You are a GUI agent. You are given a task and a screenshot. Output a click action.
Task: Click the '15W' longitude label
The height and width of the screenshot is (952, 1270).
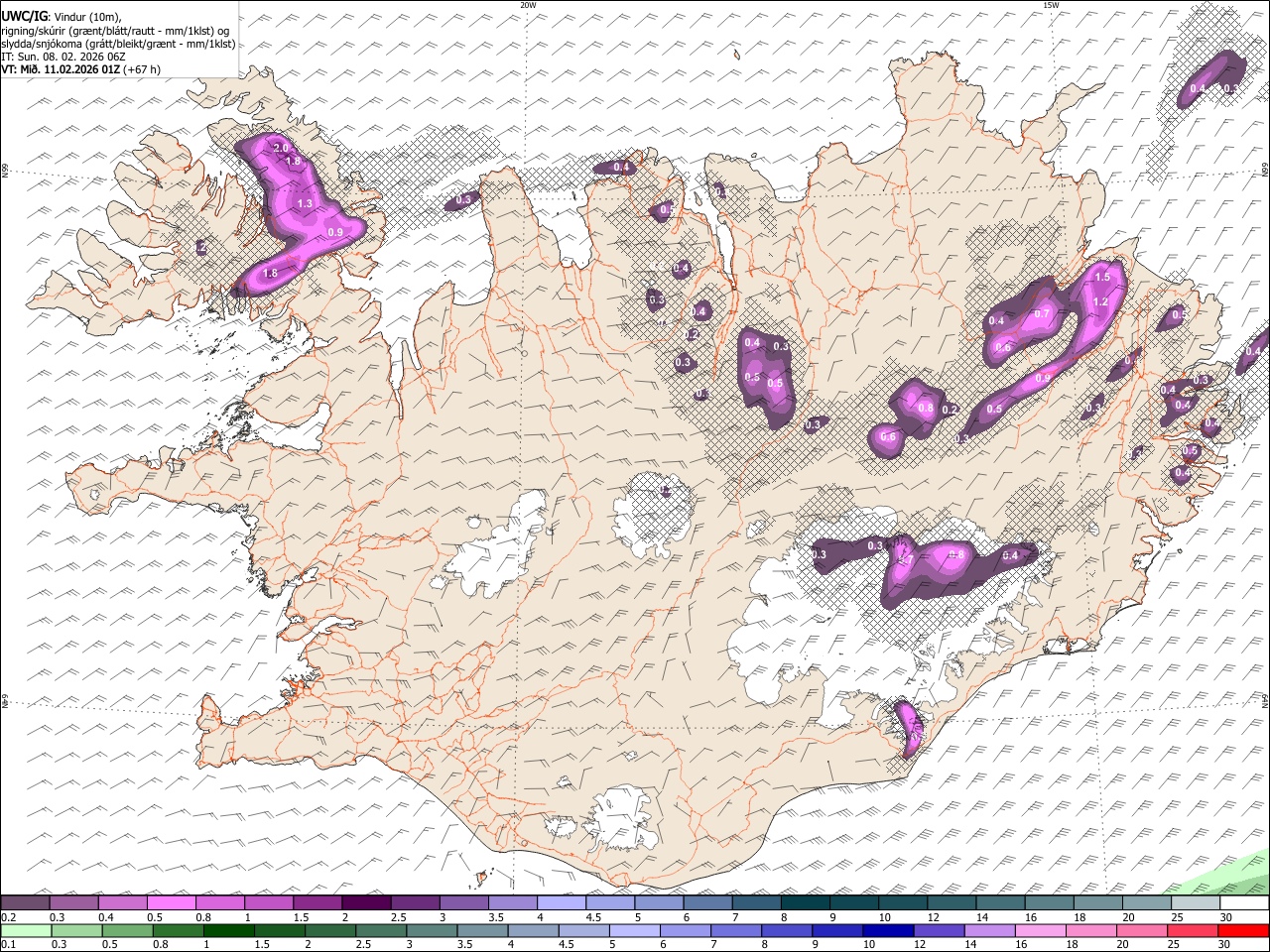click(x=1050, y=5)
